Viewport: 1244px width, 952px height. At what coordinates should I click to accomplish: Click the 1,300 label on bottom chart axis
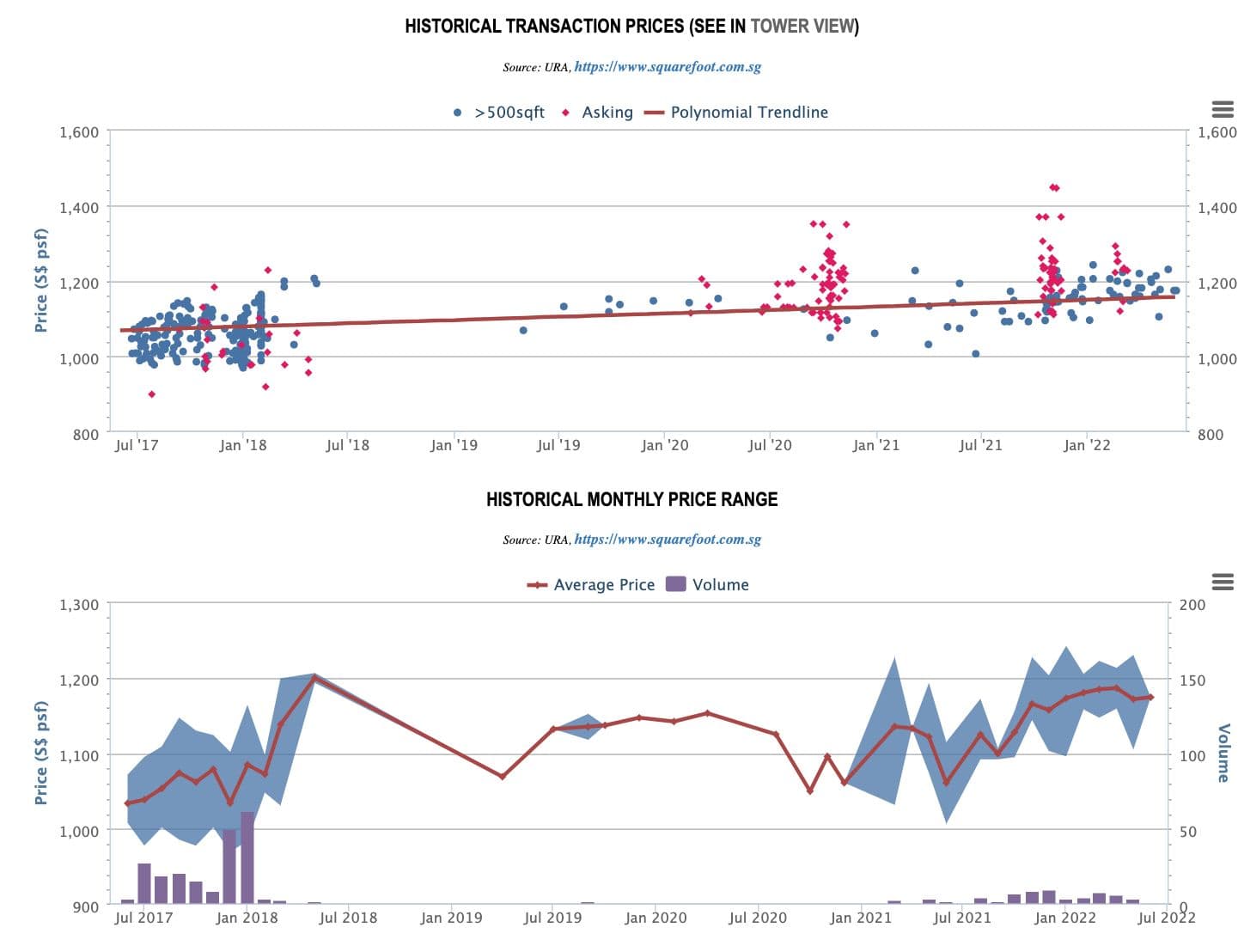(79, 605)
